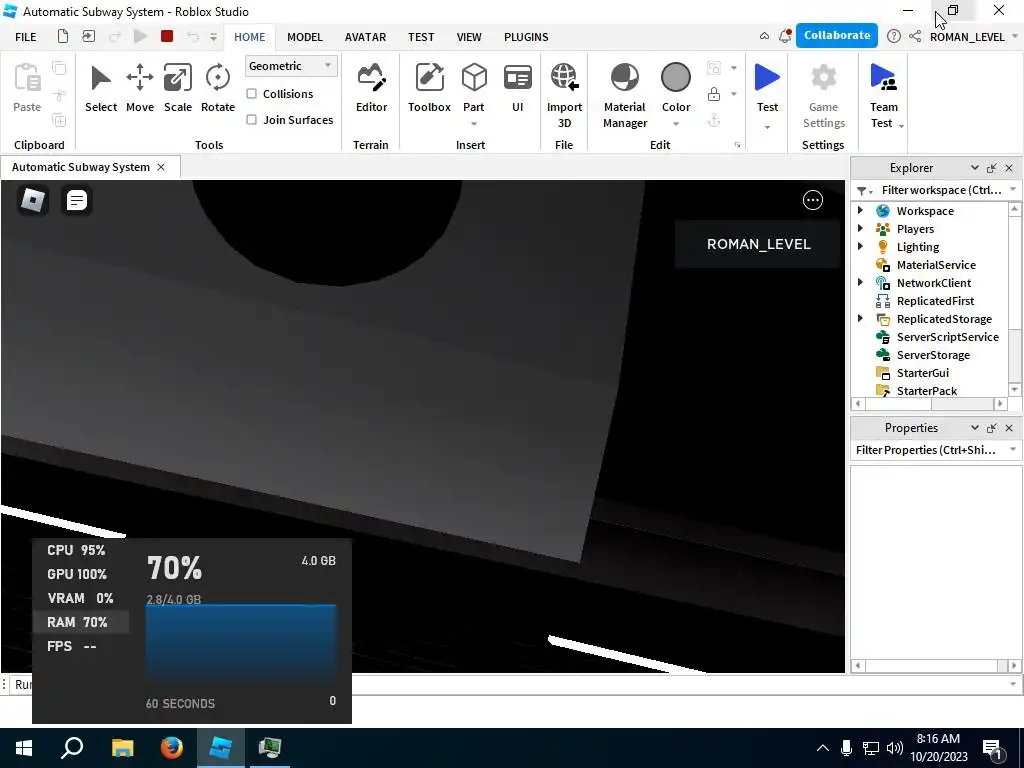Click the red Stop button in quick access bar
This screenshot has width=1024, height=768.
167,37
